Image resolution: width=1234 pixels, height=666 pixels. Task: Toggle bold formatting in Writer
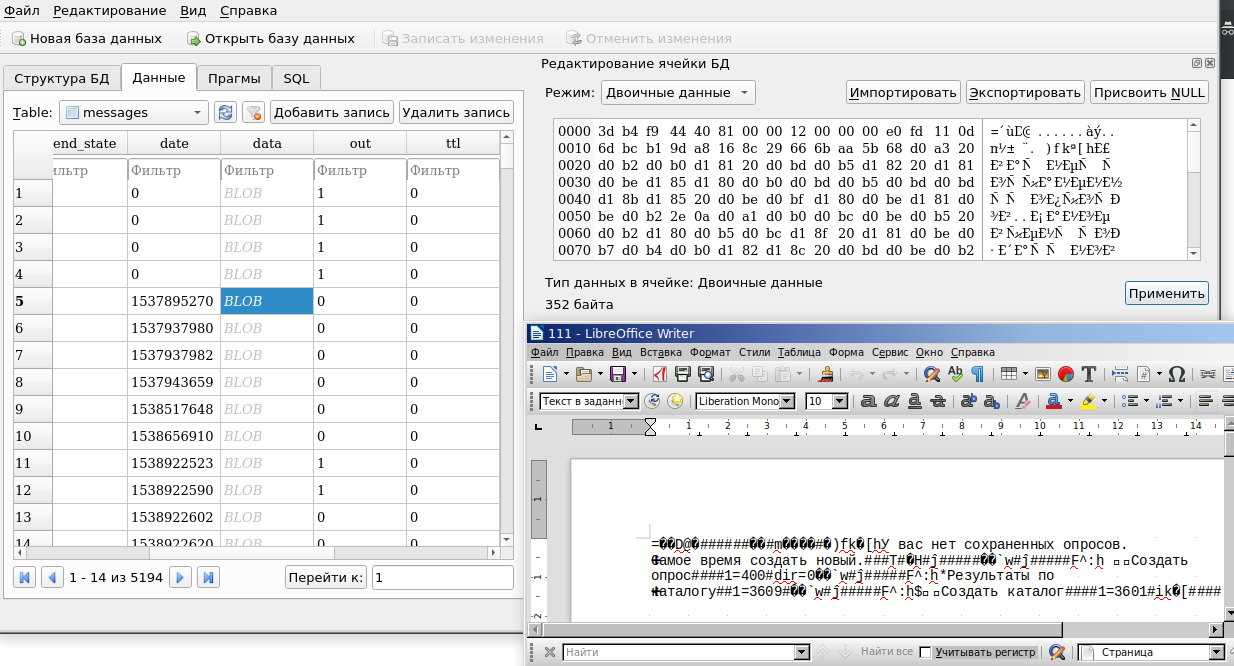870,400
